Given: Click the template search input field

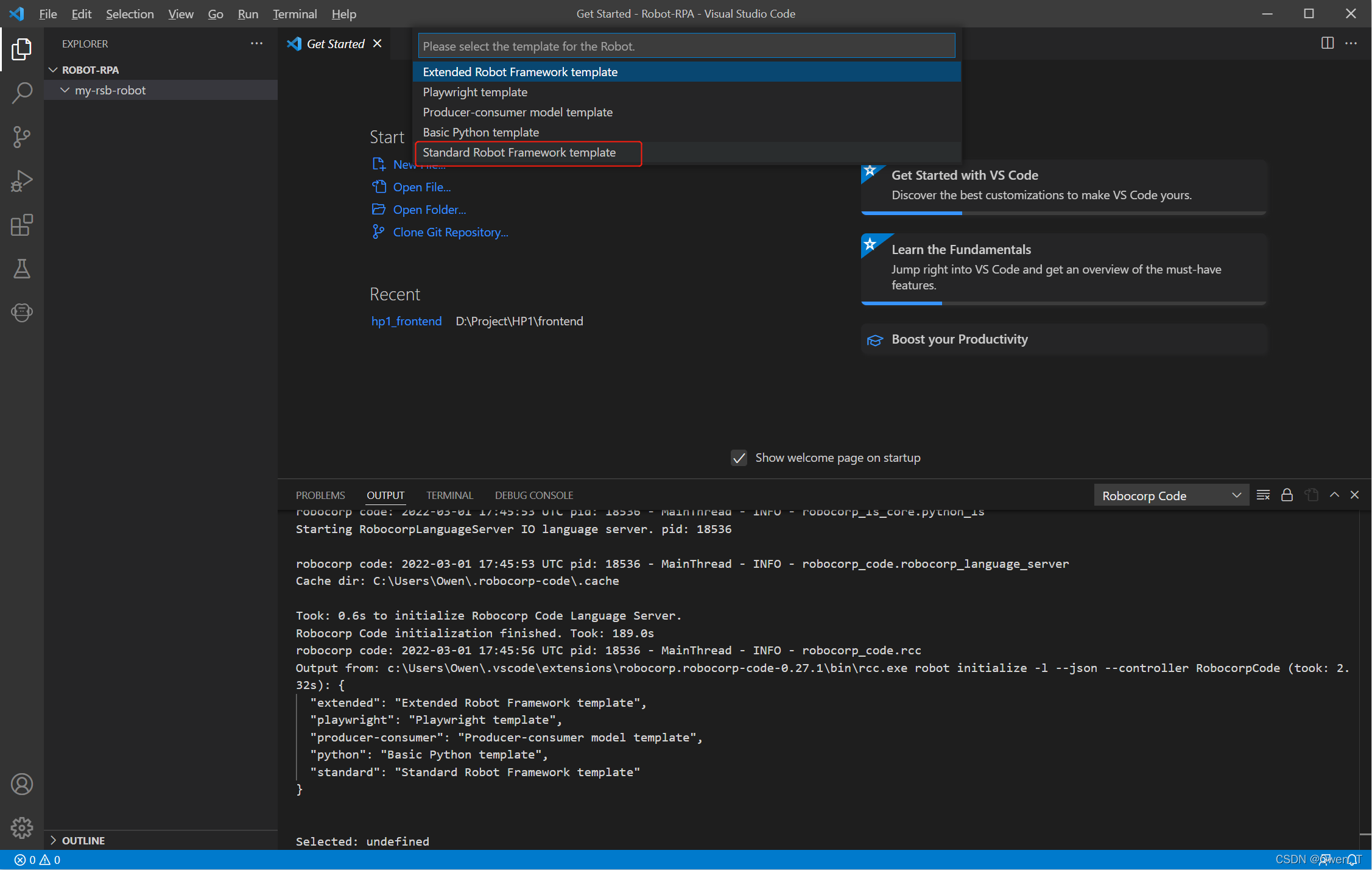Looking at the screenshot, I should [x=686, y=46].
